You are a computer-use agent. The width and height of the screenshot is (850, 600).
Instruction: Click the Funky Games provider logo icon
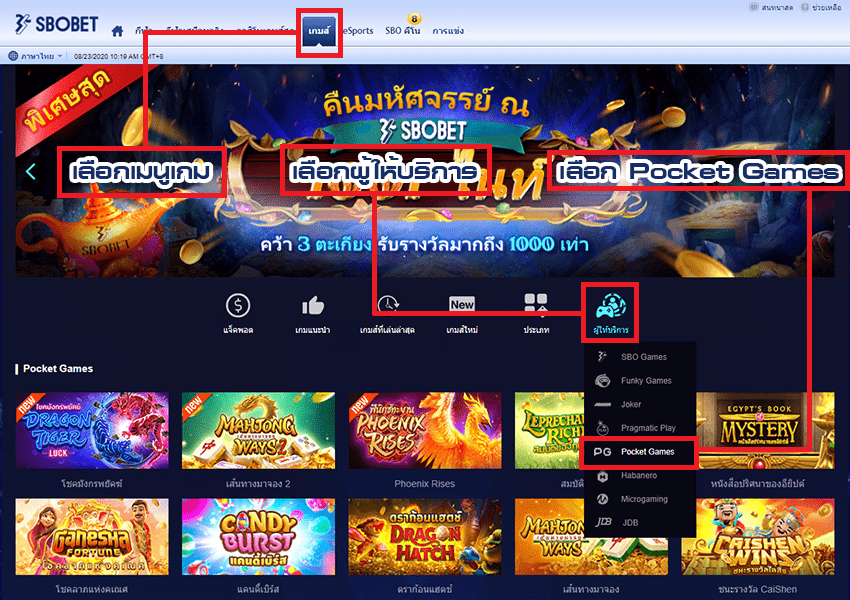click(x=602, y=380)
